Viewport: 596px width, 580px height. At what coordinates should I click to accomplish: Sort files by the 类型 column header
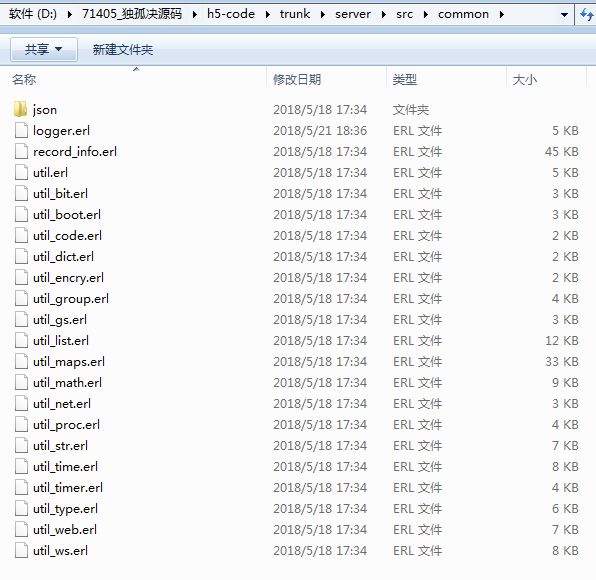405,79
